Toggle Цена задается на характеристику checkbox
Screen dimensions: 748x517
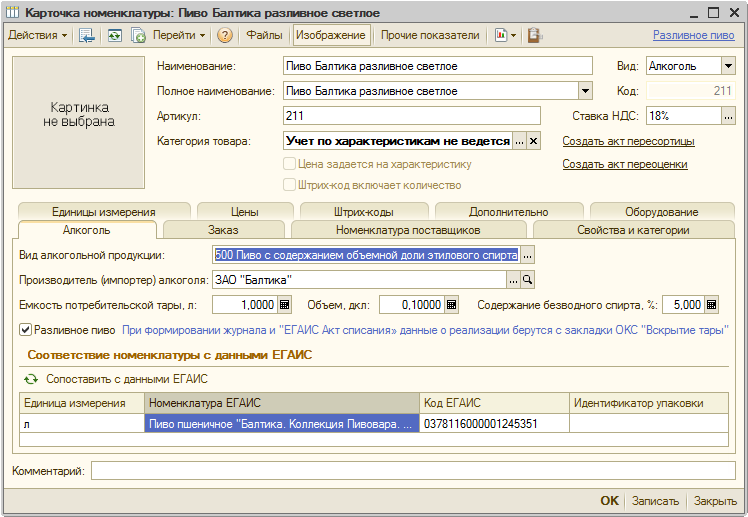click(289, 164)
